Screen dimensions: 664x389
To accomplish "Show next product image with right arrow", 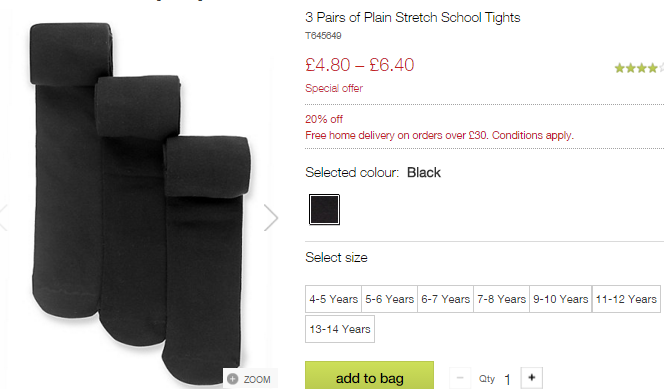I will tap(271, 218).
